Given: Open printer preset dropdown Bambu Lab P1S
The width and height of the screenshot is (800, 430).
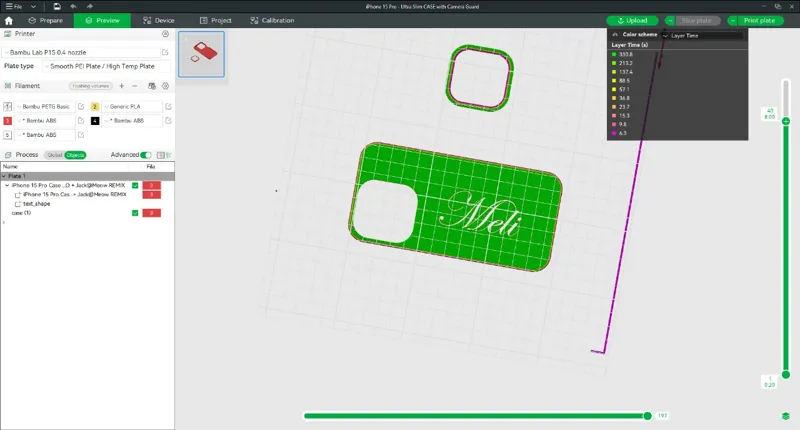Looking at the screenshot, I should coord(82,53).
